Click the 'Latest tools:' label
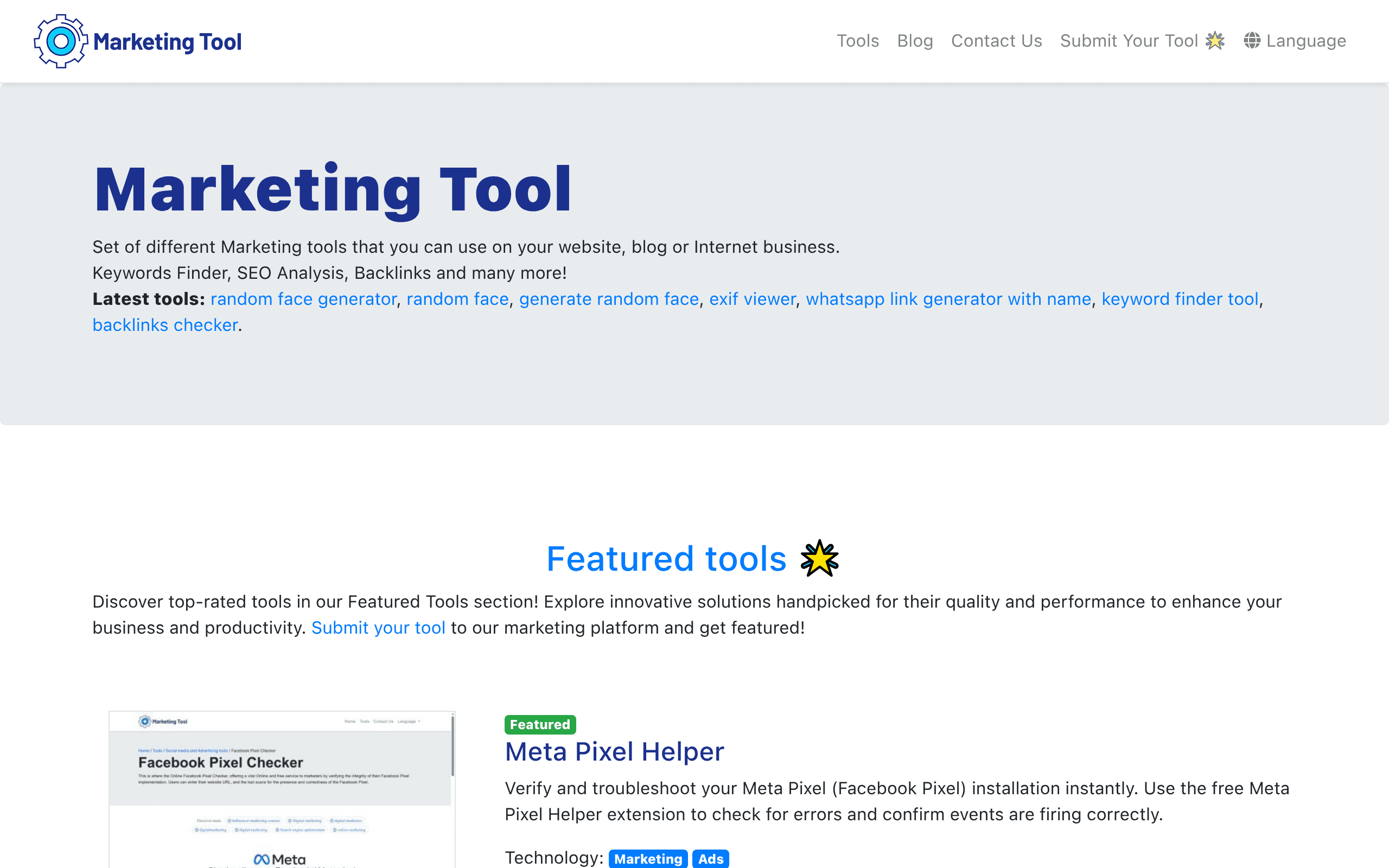This screenshot has height=868, width=1389. (149, 299)
